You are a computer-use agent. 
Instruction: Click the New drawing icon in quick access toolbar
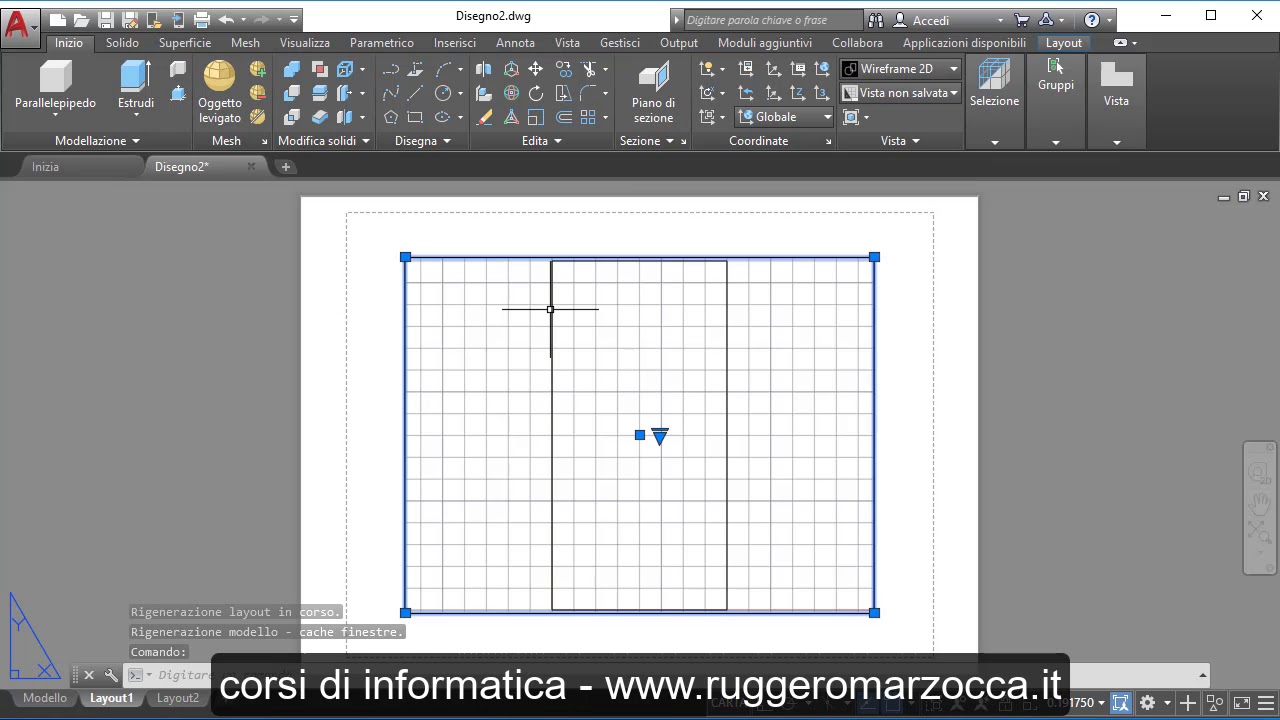[57, 19]
